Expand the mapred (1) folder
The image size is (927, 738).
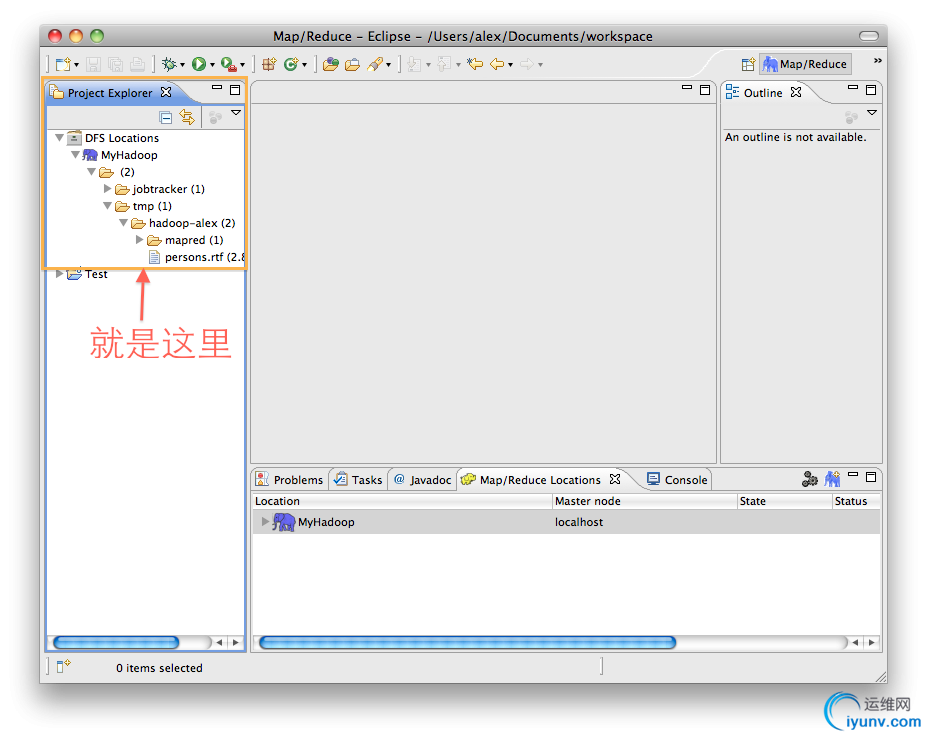[x=139, y=239]
